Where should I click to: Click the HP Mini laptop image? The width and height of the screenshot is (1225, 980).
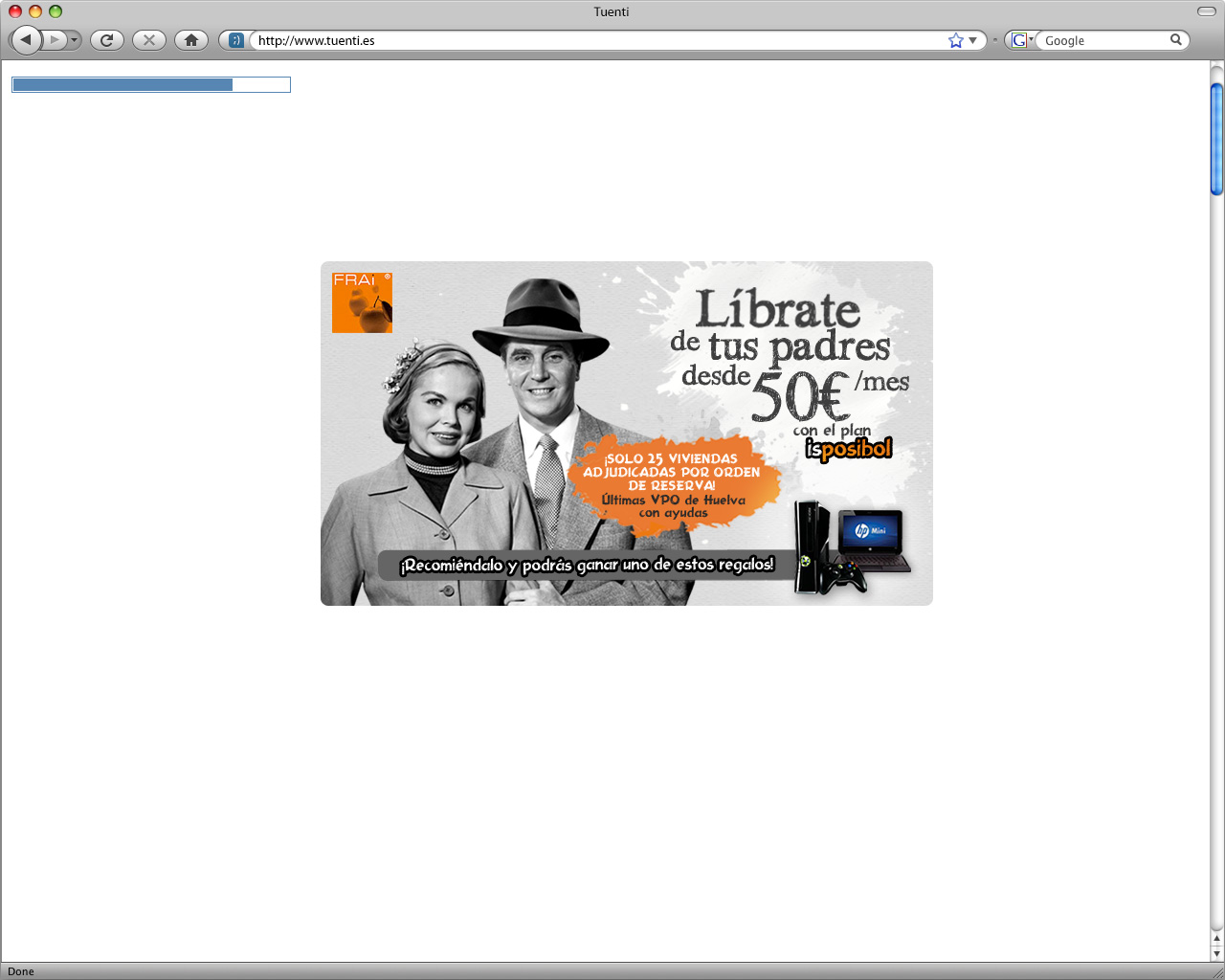873,542
